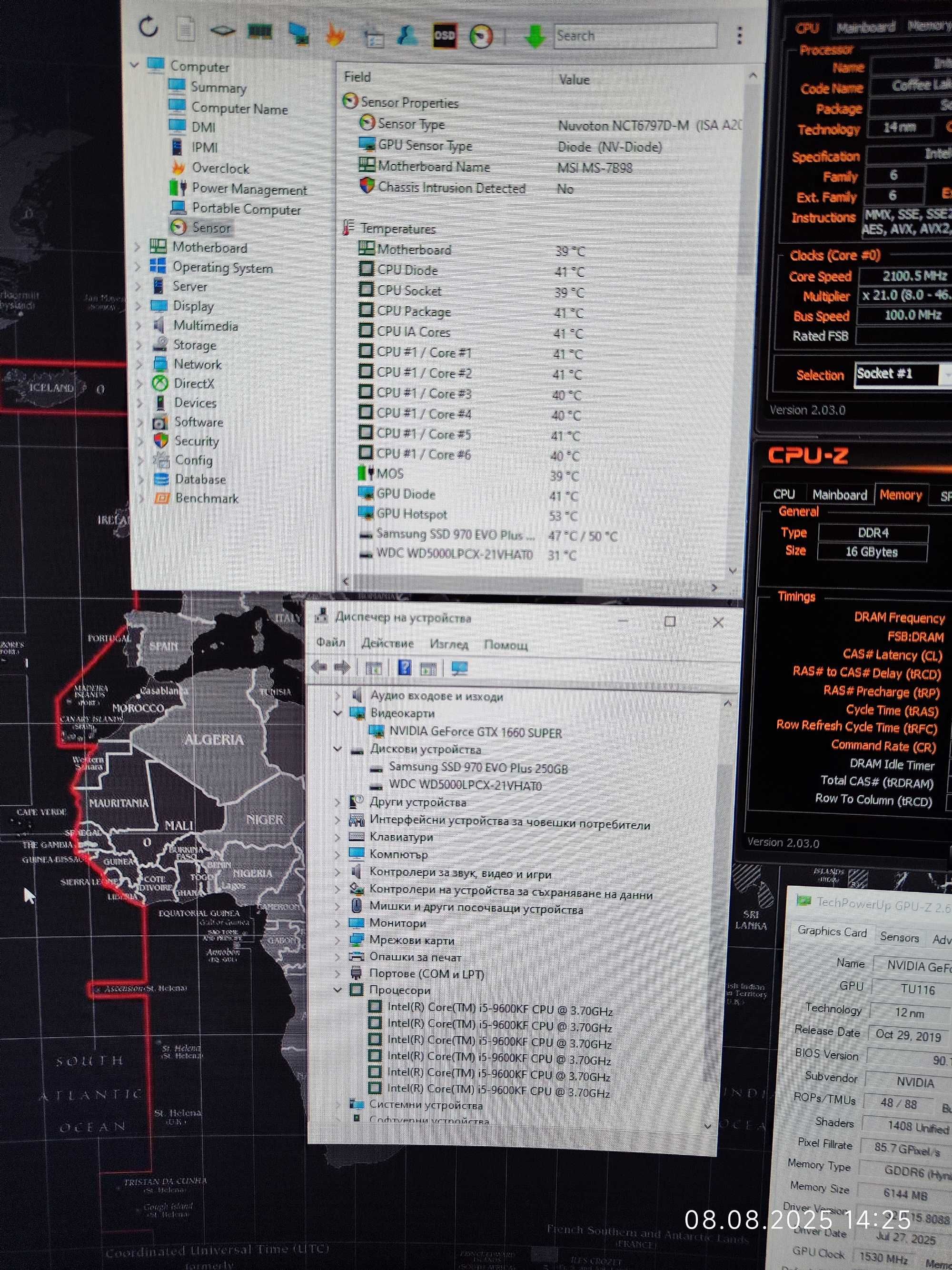Open the Изглед menu
This screenshot has height=1270, width=952.
[x=449, y=644]
